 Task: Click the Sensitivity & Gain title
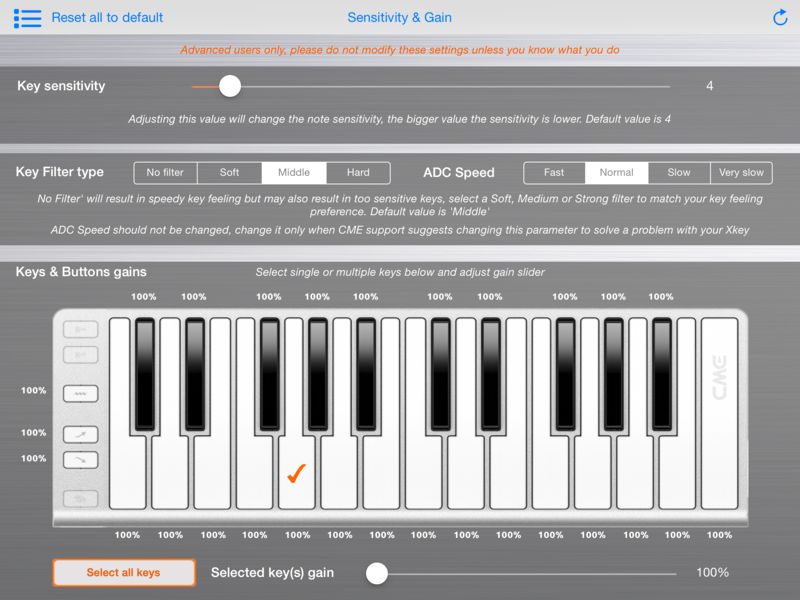pos(399,18)
